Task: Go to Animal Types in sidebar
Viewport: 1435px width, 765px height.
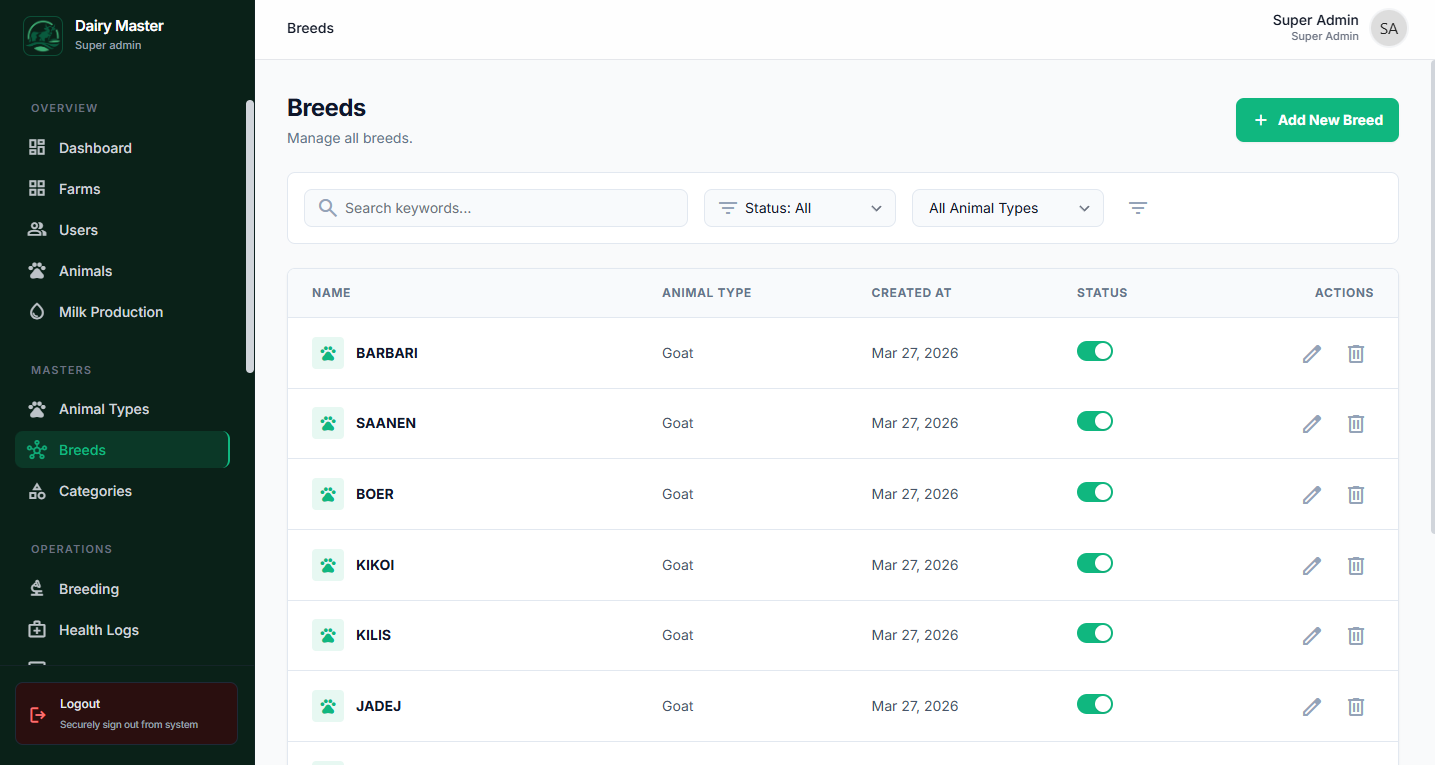Action: click(104, 409)
